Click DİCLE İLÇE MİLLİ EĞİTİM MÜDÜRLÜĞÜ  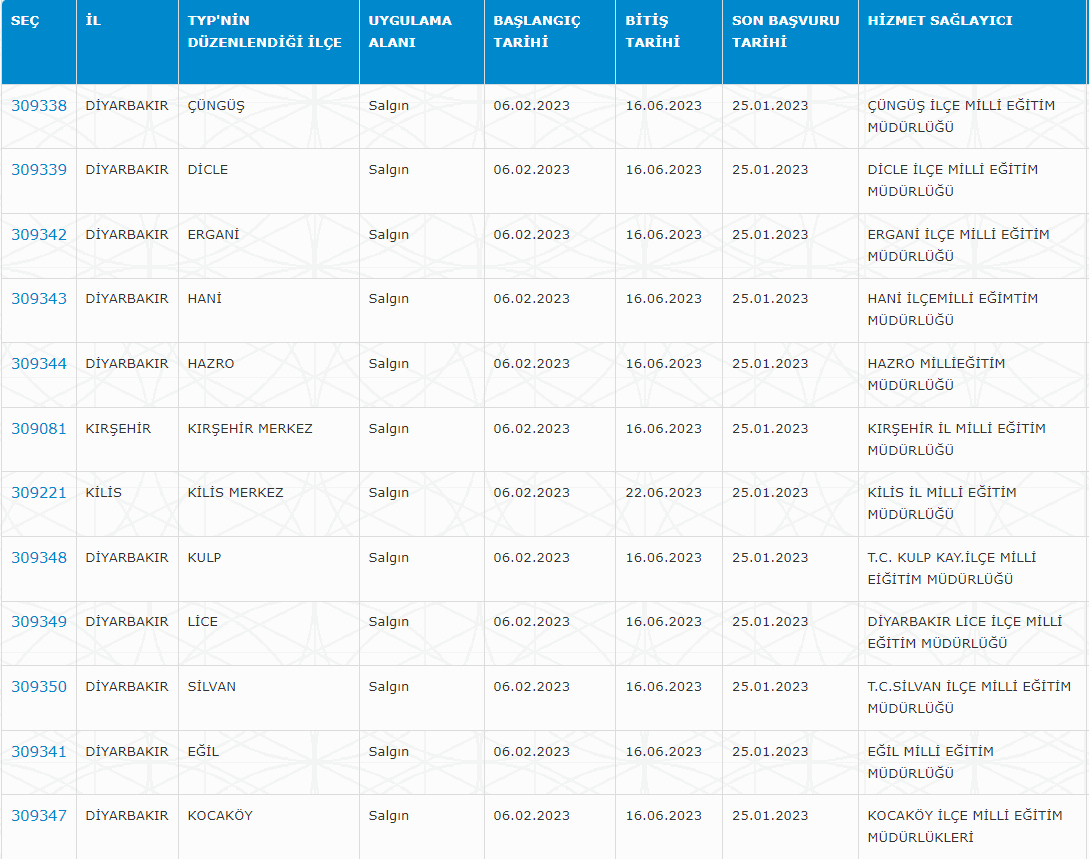952,181
